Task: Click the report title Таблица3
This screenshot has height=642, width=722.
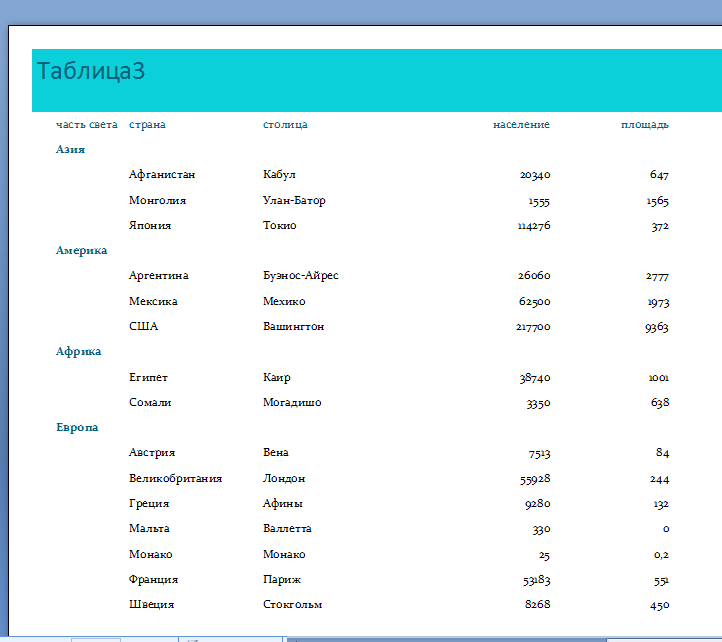Action: coord(91,71)
